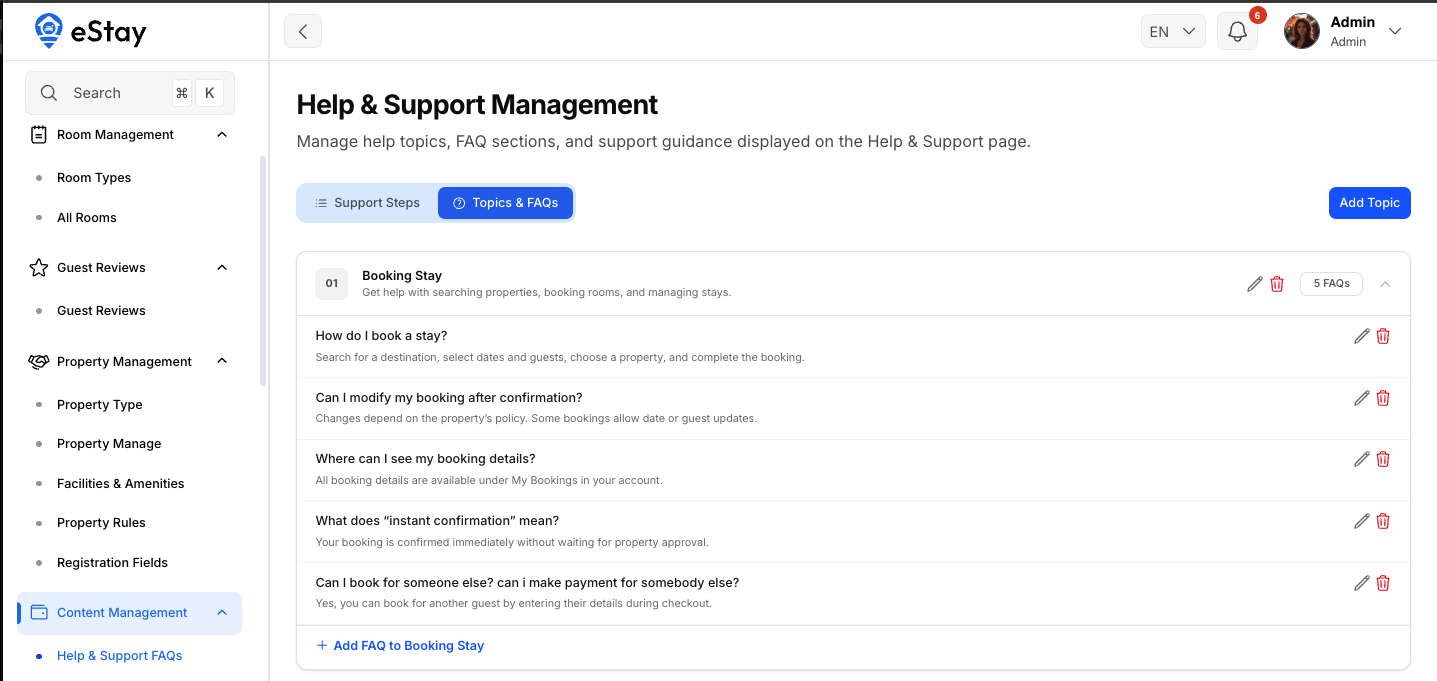Open the Admin account dropdown arrow
The width and height of the screenshot is (1437, 681).
click(x=1395, y=31)
